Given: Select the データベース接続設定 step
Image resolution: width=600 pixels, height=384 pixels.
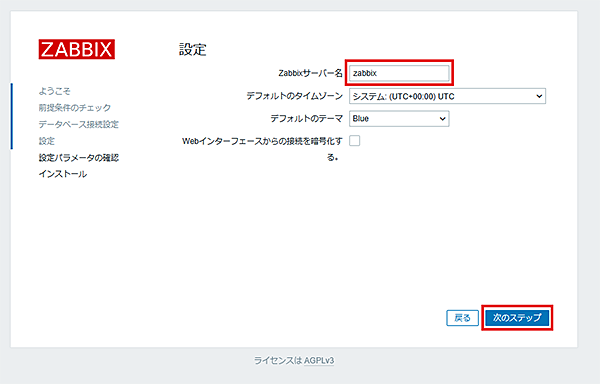Looking at the screenshot, I should click(x=78, y=124).
